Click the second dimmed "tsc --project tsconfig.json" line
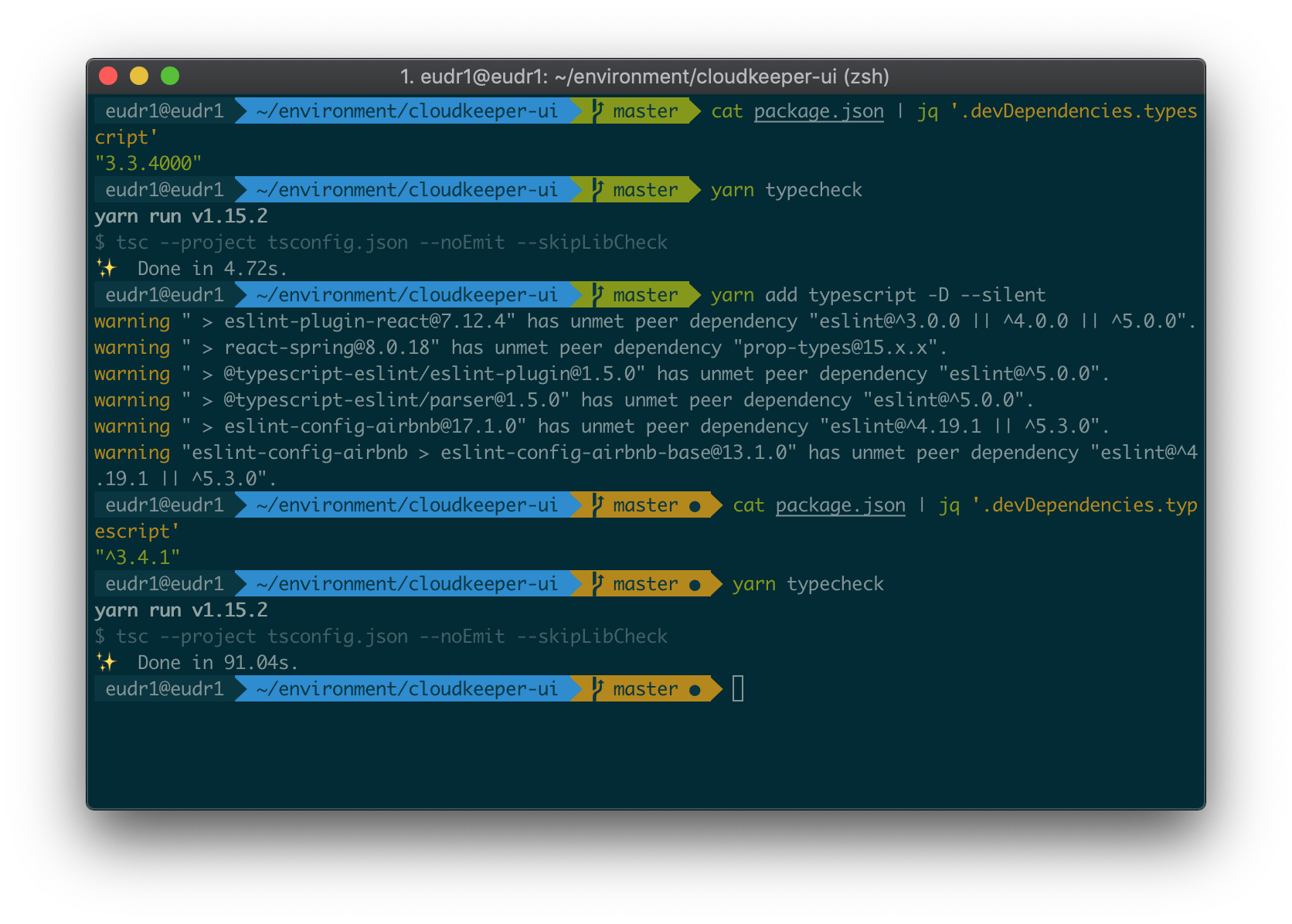 381,637
